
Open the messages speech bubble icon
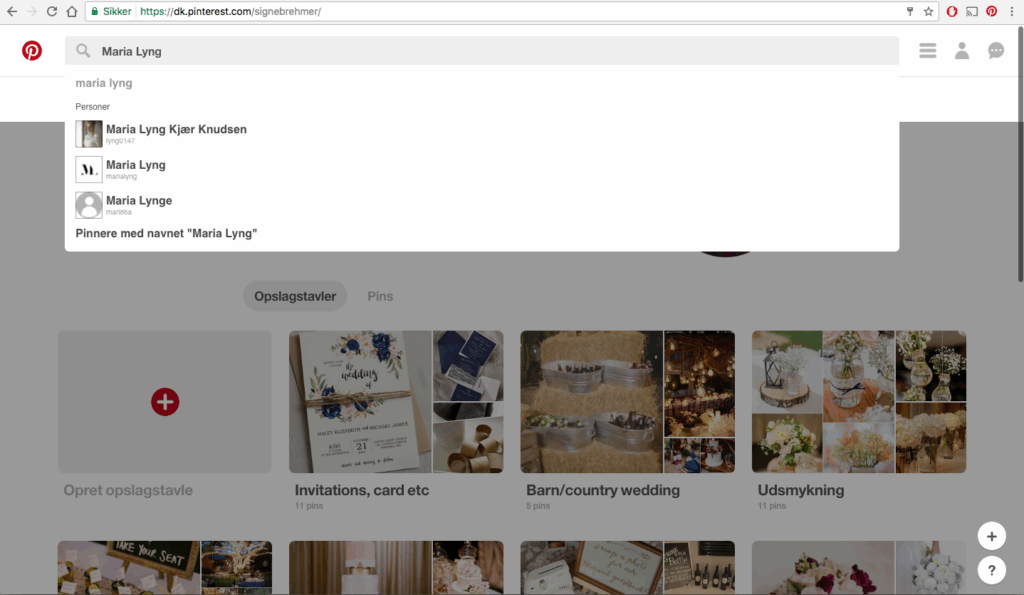coord(995,50)
